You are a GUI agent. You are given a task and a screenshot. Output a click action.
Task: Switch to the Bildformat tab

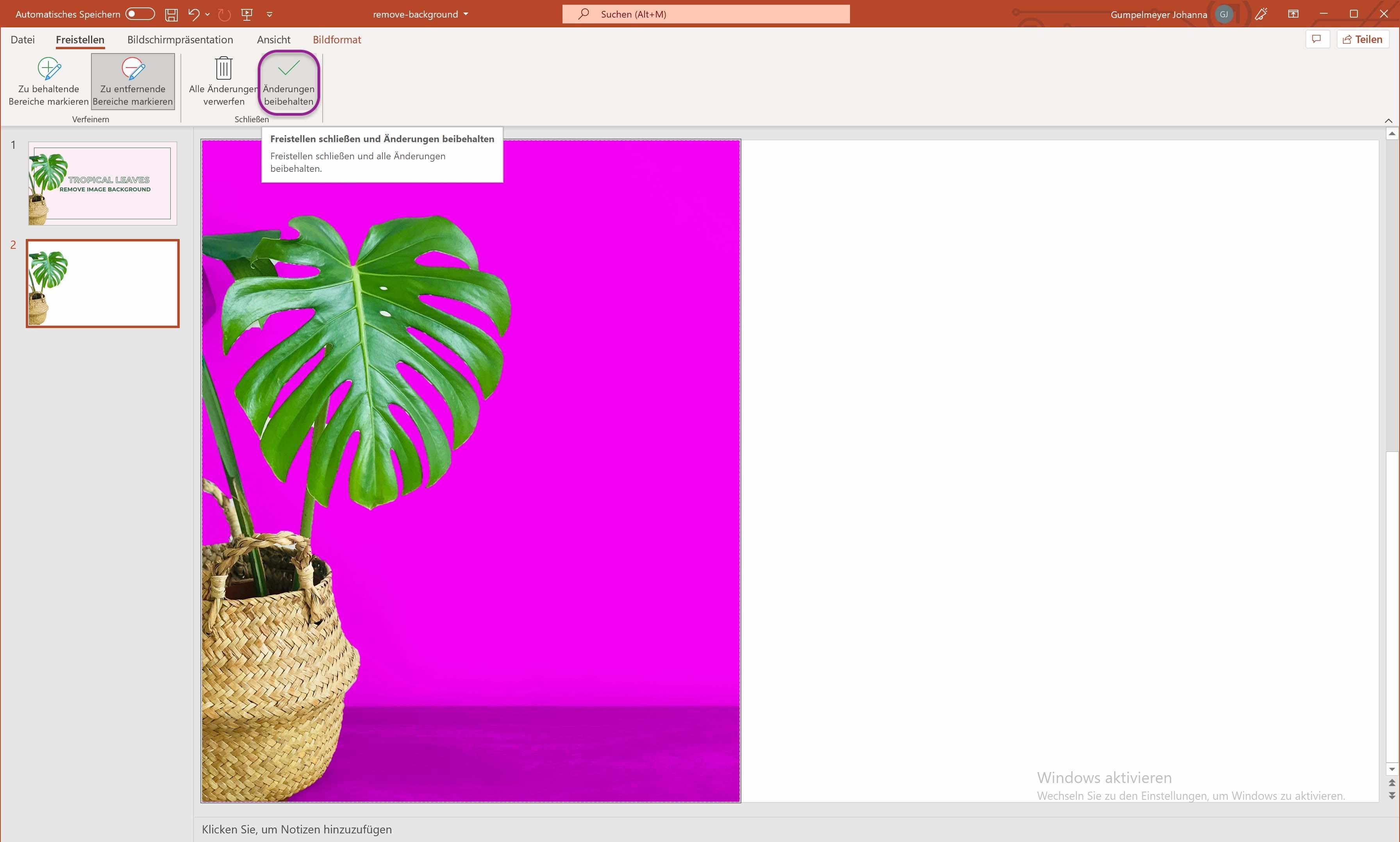click(x=336, y=40)
